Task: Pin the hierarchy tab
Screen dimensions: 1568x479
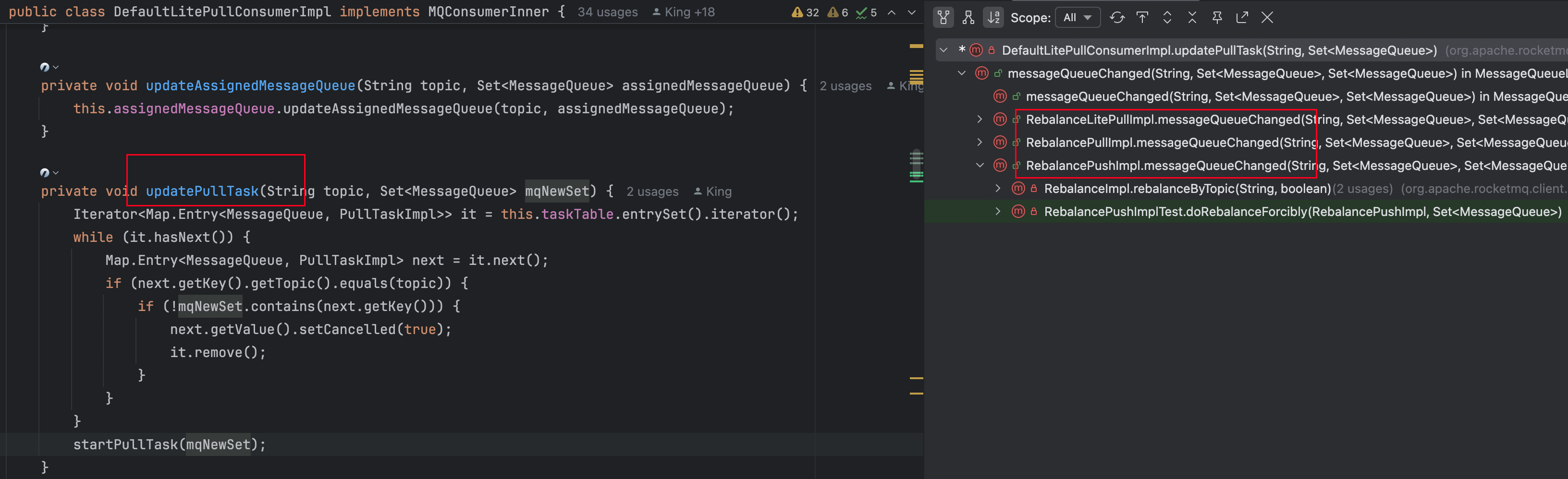Action: click(1217, 18)
